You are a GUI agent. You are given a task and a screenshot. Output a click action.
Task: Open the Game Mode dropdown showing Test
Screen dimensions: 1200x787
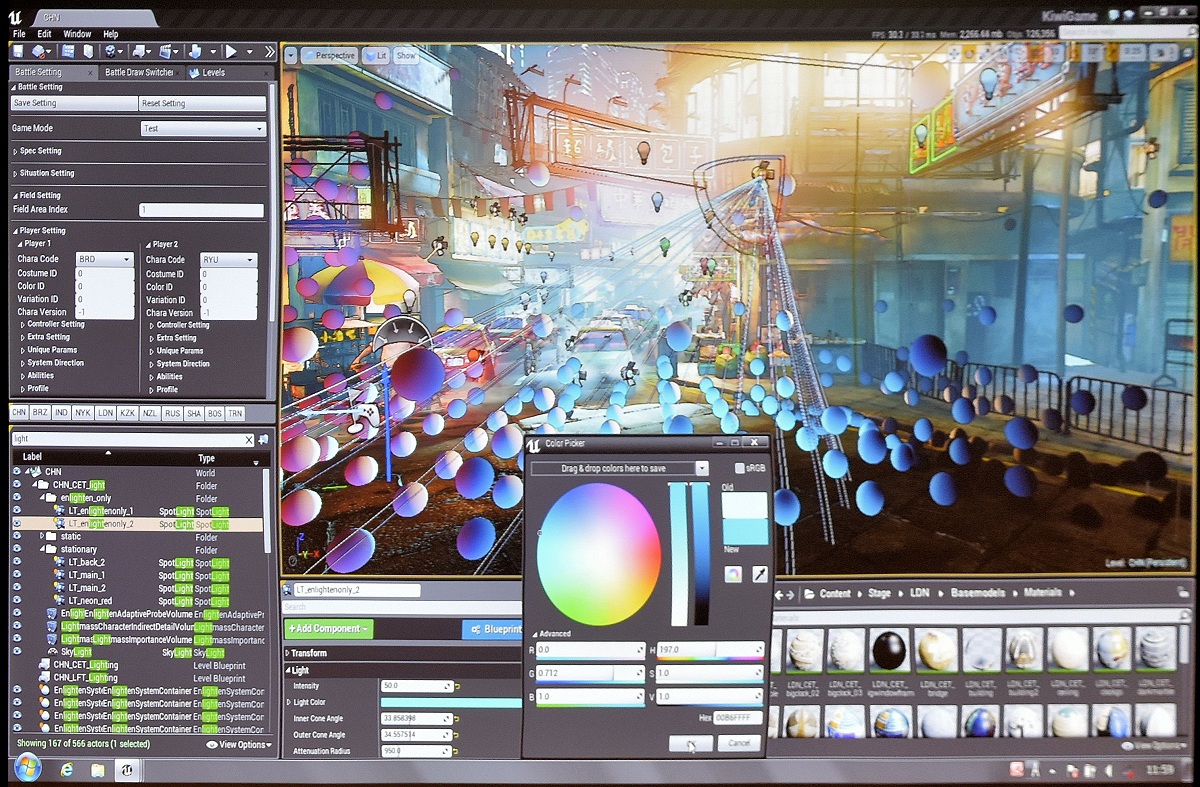point(203,129)
